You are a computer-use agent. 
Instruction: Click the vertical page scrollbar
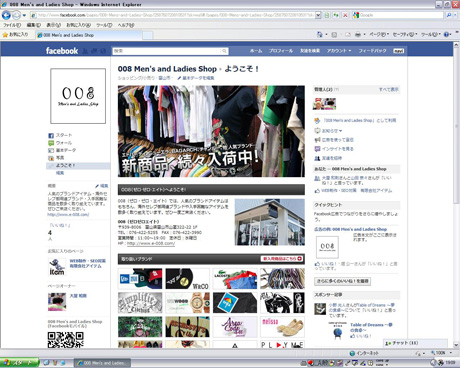(x=456, y=197)
